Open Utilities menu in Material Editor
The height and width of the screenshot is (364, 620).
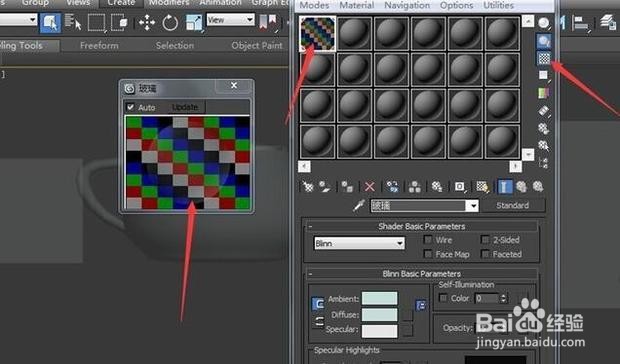coord(499,6)
